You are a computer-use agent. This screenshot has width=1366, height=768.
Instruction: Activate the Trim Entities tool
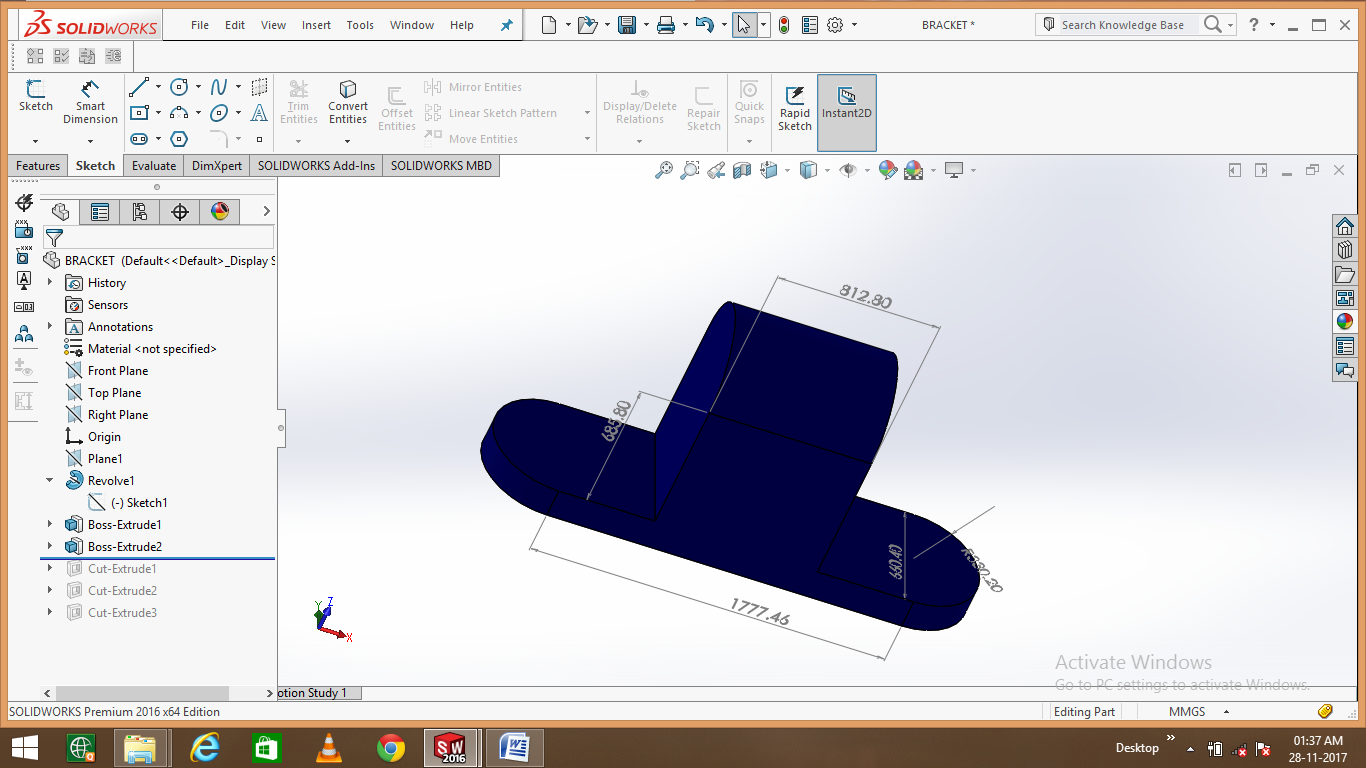(298, 100)
